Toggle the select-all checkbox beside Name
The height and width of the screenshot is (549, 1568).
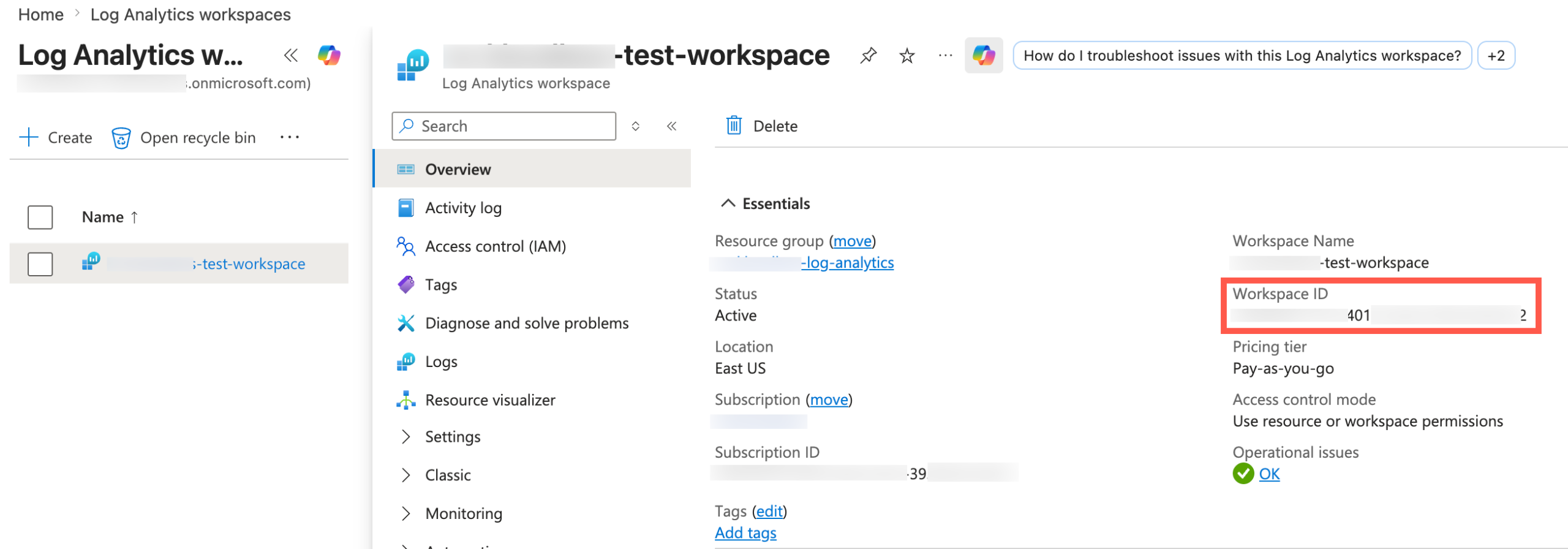pyautogui.click(x=40, y=217)
